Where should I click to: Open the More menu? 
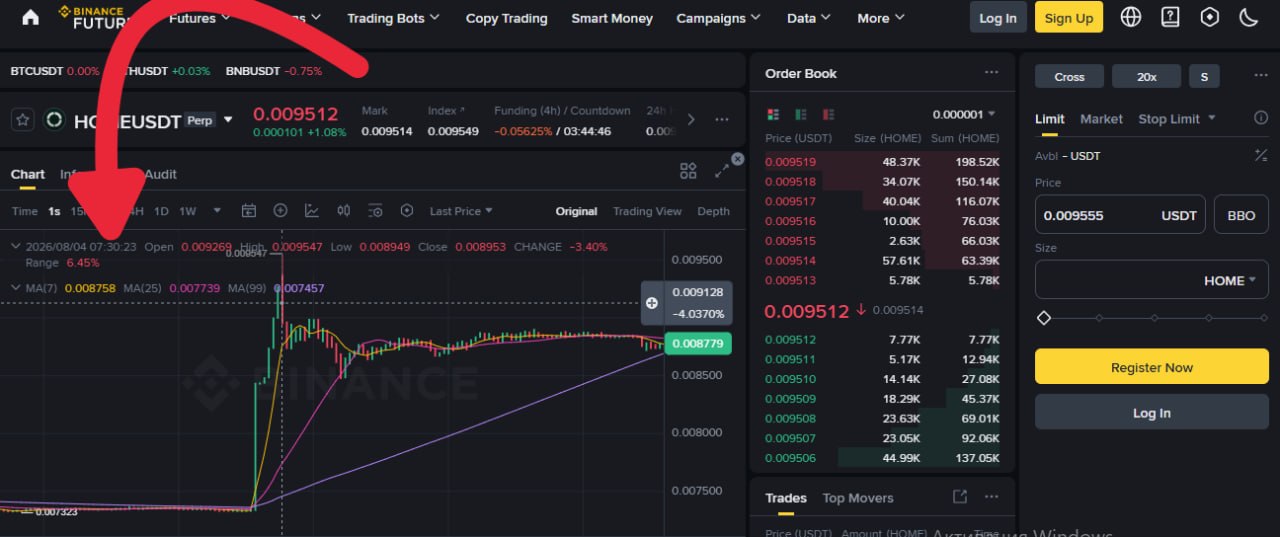[881, 18]
